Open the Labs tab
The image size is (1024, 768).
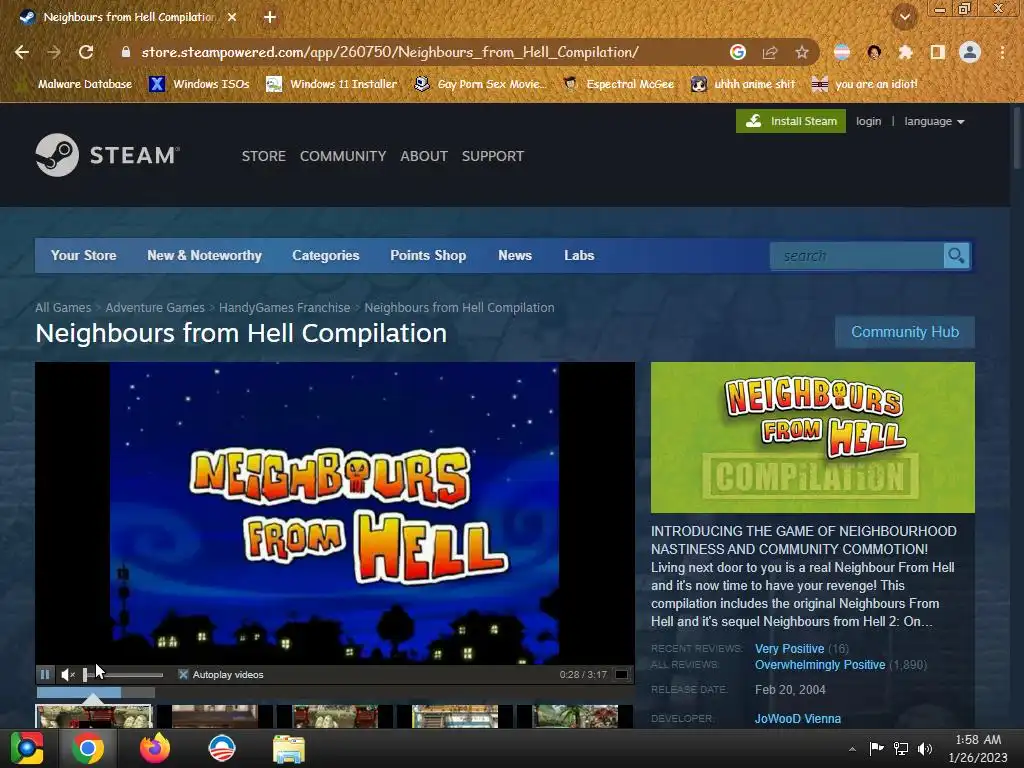pyautogui.click(x=579, y=255)
